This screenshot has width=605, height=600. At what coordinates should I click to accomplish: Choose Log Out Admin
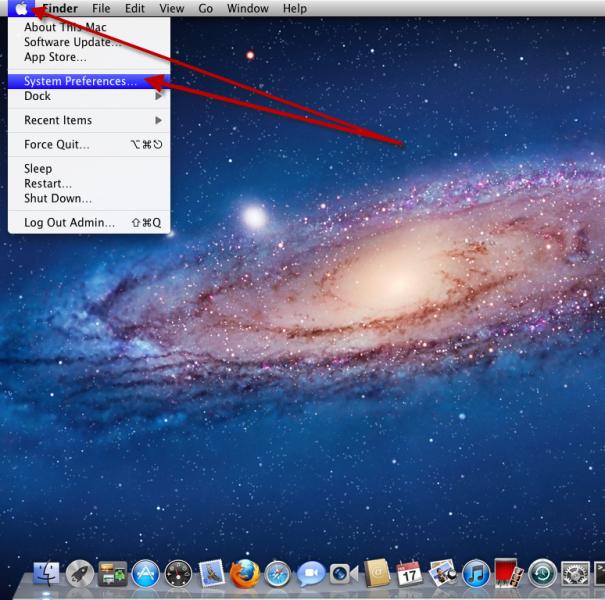point(69,223)
